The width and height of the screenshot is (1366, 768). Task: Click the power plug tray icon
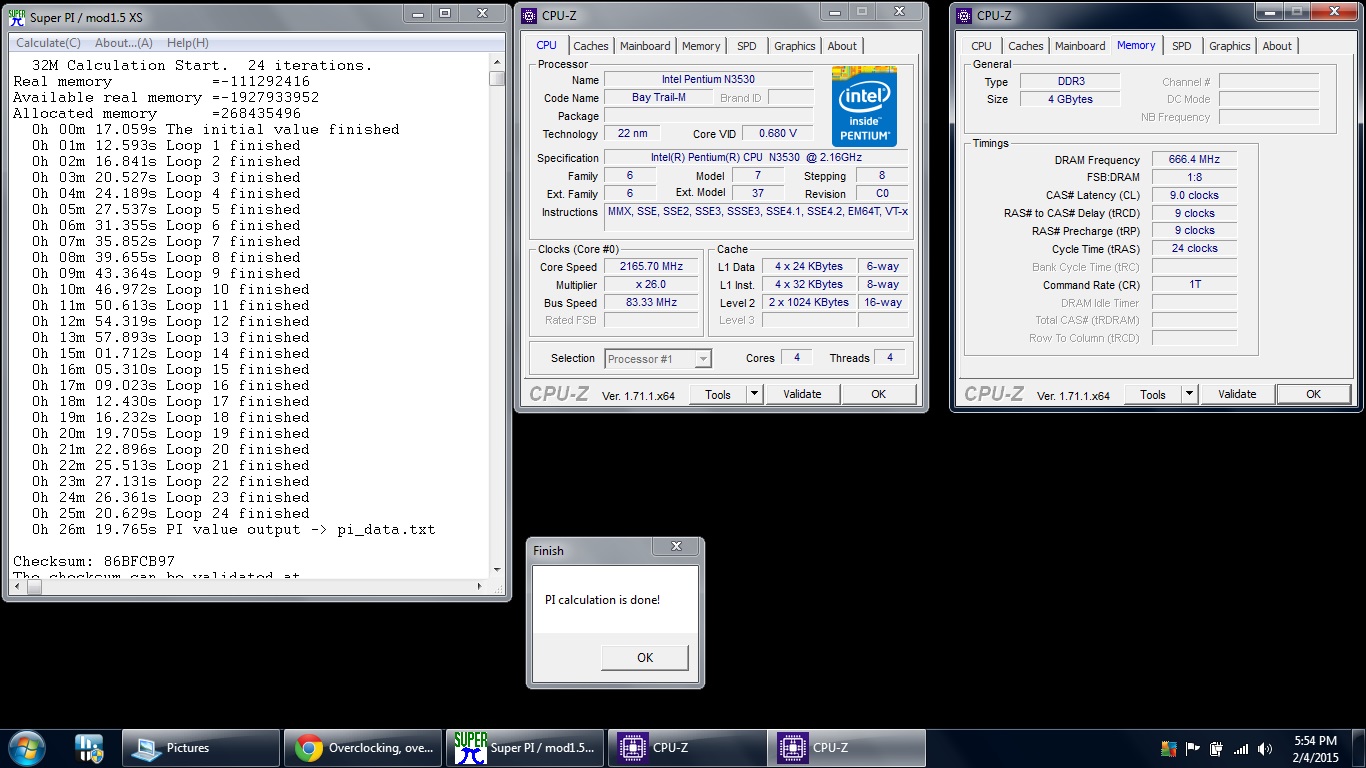1217,749
